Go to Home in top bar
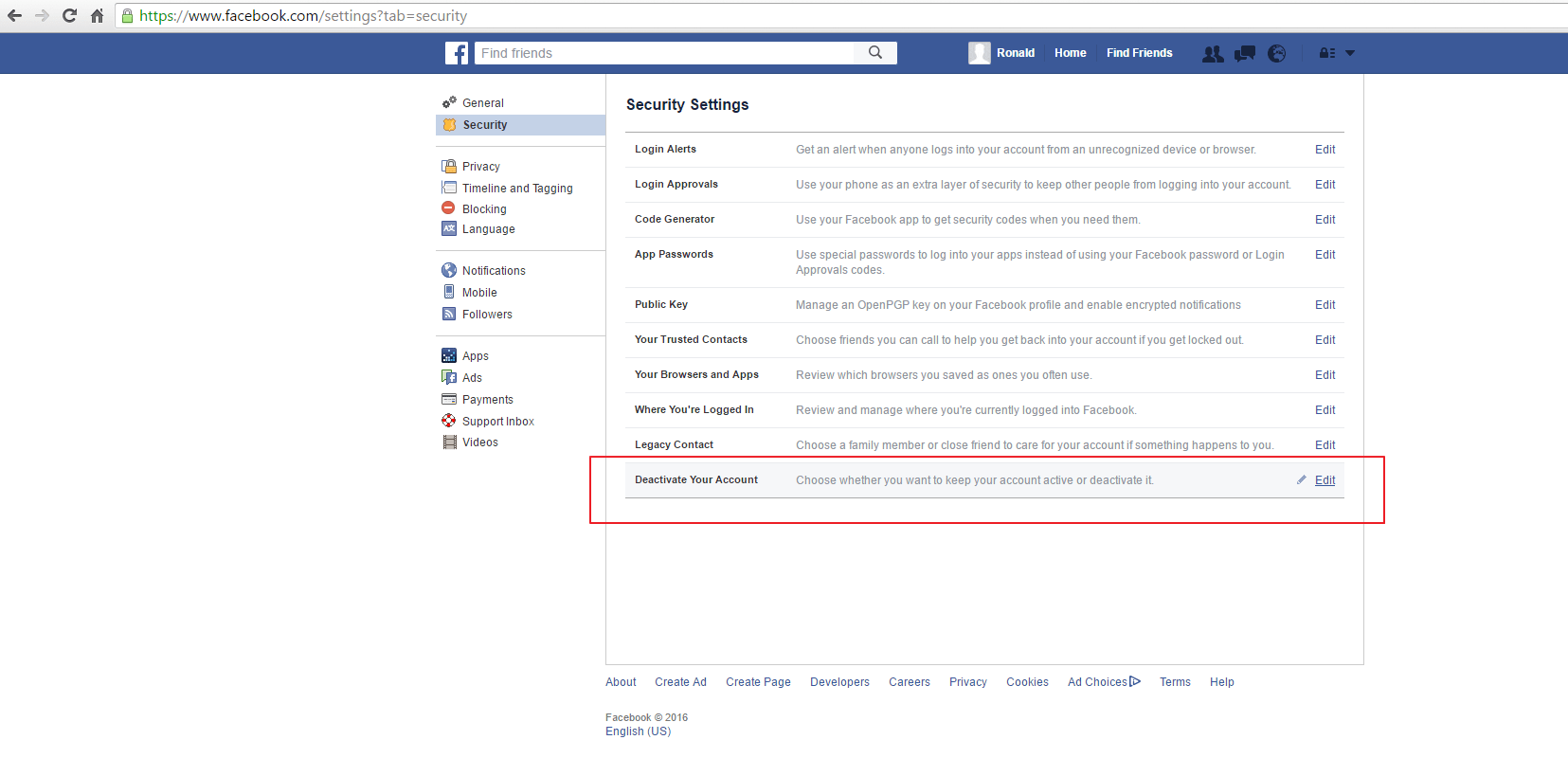1568x758 pixels. pyautogui.click(x=1071, y=53)
